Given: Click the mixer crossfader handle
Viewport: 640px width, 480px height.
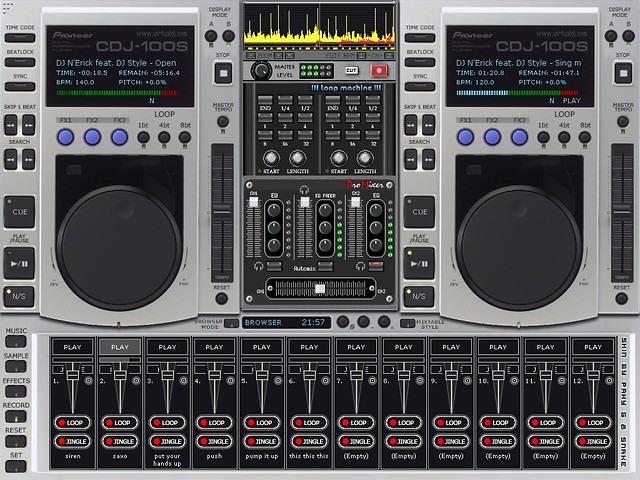Looking at the screenshot, I should coord(320,289).
